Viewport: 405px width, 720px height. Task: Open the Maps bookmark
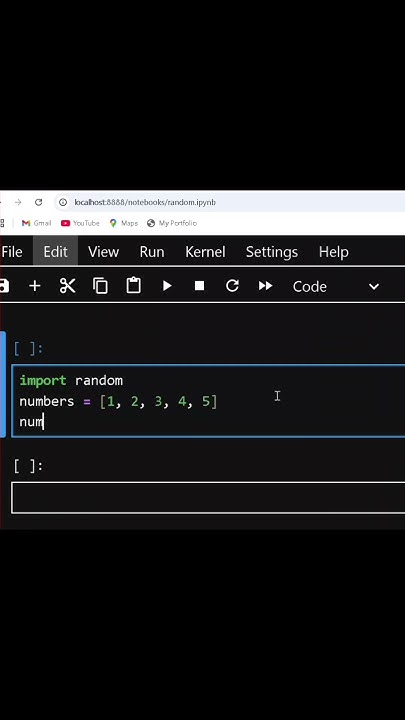[x=124, y=223]
